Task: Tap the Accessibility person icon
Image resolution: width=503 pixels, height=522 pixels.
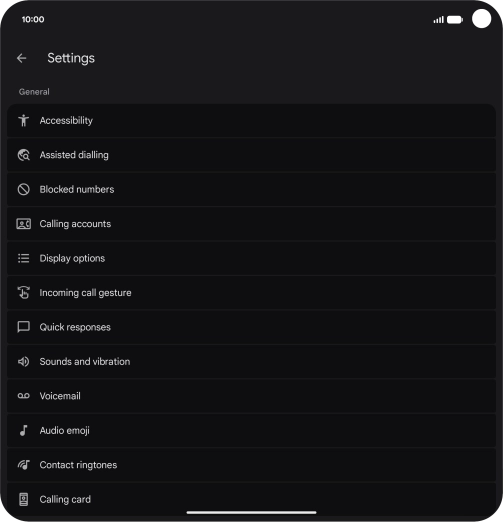Action: click(x=24, y=121)
